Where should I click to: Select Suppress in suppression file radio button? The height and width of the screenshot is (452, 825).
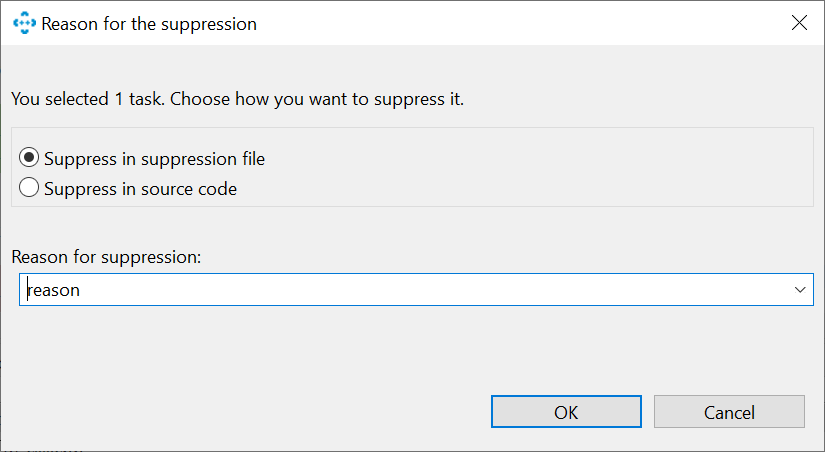[x=29, y=158]
